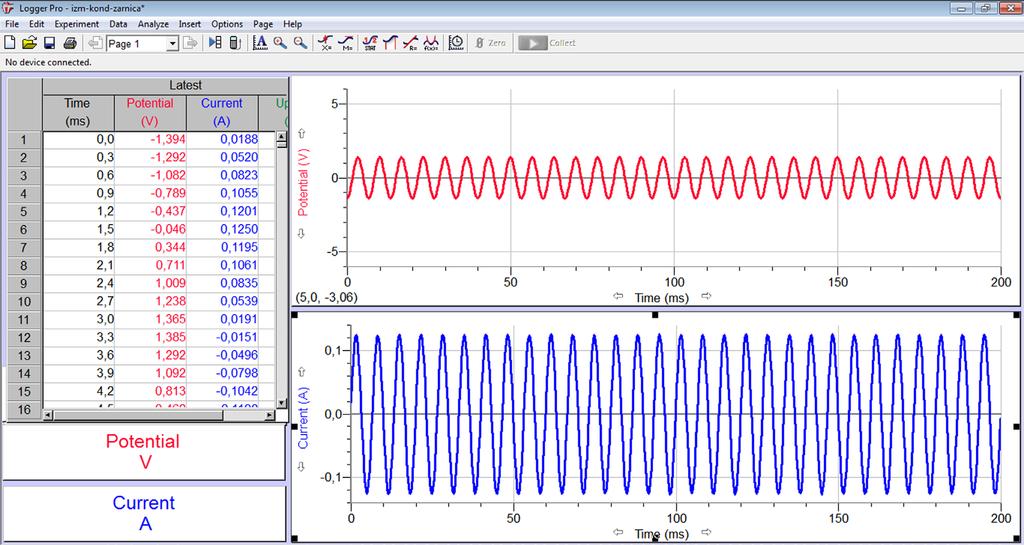This screenshot has width=1024, height=545.
Task: Open the Edit menu
Action: pyautogui.click(x=37, y=24)
